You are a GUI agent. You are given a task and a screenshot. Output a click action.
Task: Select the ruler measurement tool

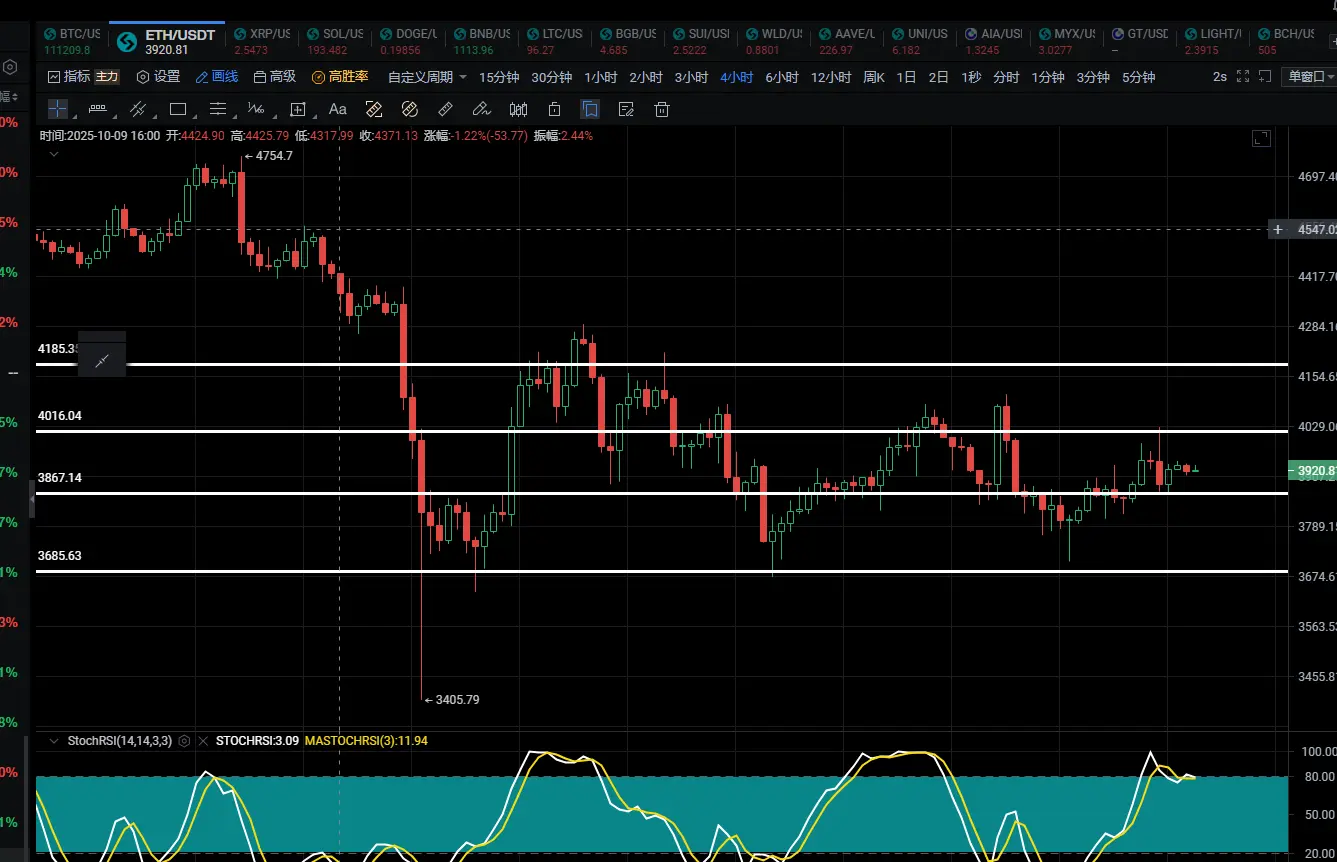pos(446,109)
